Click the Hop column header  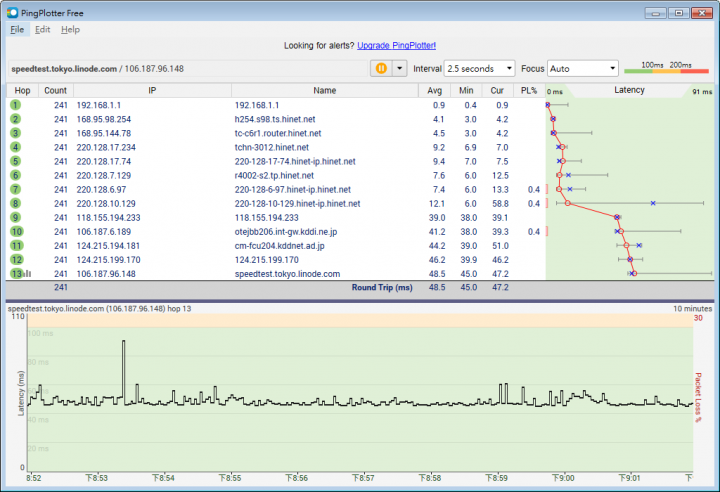pyautogui.click(x=22, y=90)
